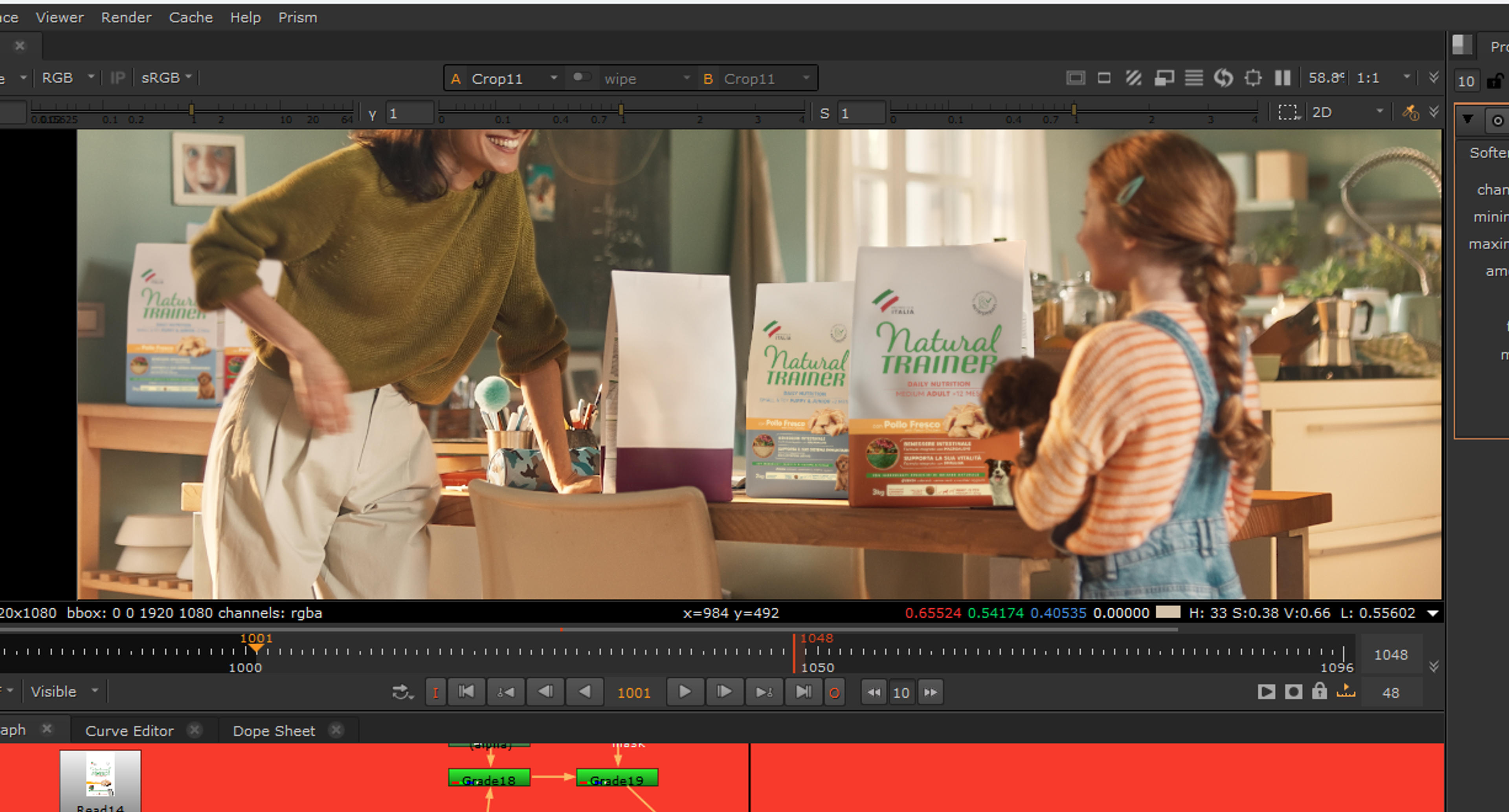Click the refresh viewer arrows icon
The height and width of the screenshot is (812, 1509).
(x=1223, y=78)
